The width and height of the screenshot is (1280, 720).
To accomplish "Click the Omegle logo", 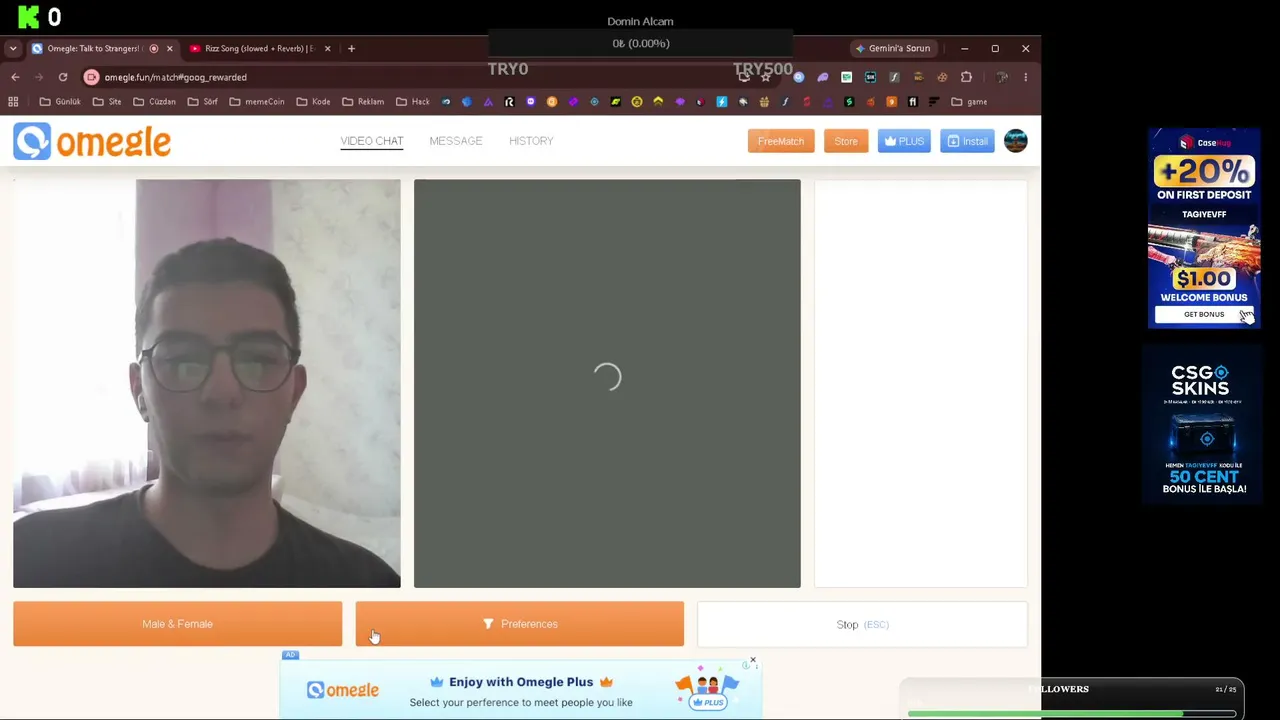I will pyautogui.click(x=92, y=142).
